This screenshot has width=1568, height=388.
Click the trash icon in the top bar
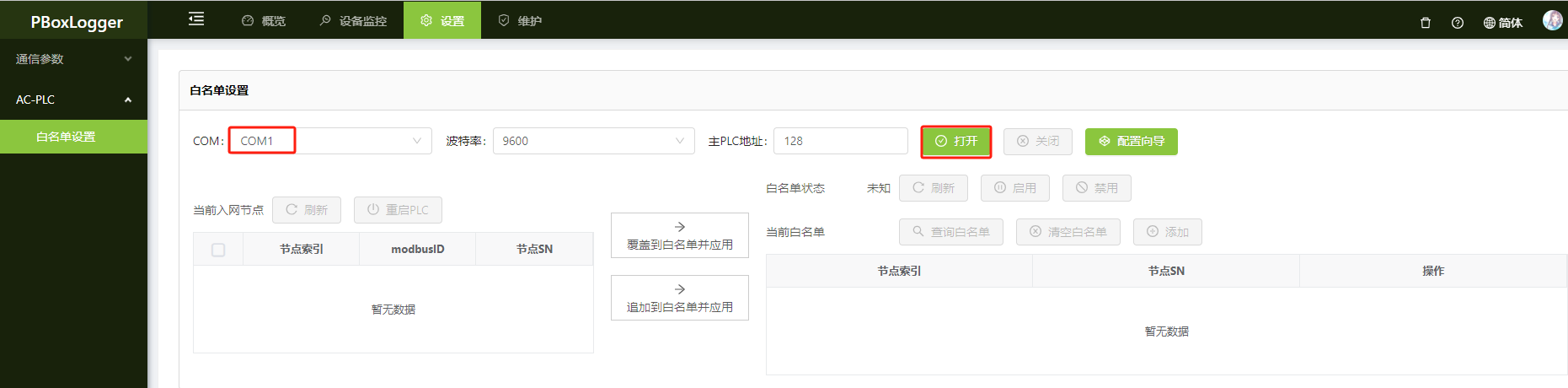click(1426, 23)
